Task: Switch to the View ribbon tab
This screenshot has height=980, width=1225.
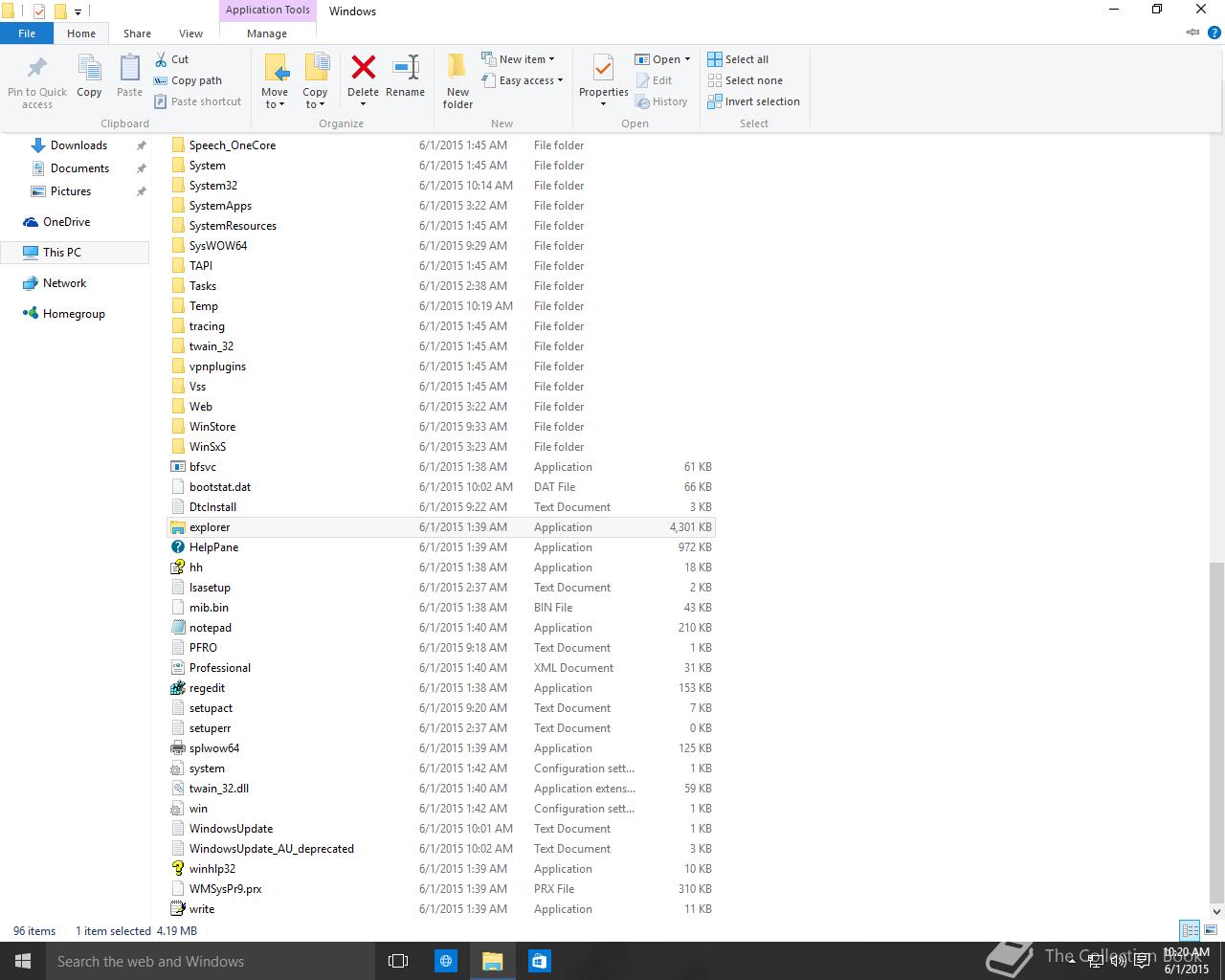Action: tap(190, 33)
